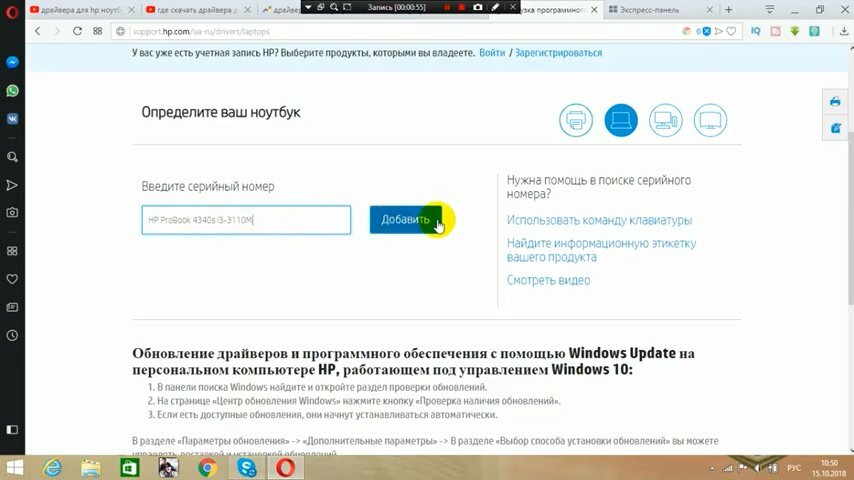Stop the screen recording
Image resolution: width=854 pixels, height=480 pixels.
[x=461, y=7]
